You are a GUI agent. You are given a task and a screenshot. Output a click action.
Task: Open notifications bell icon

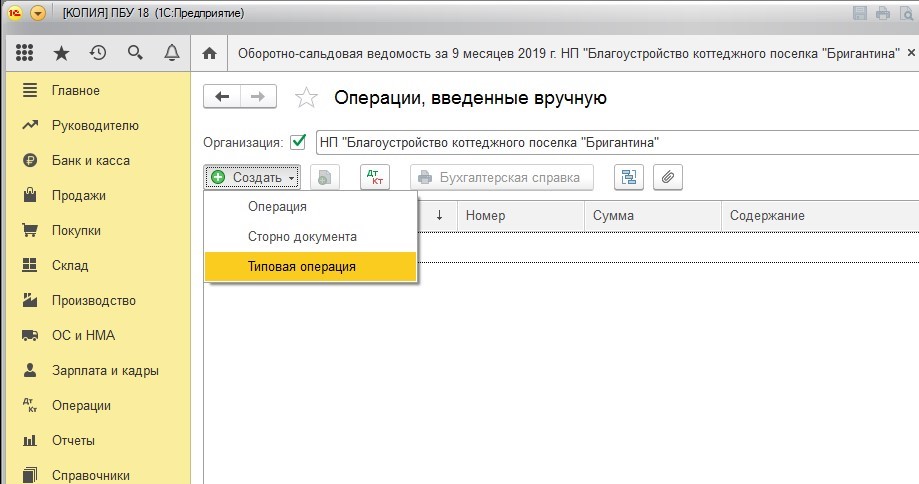171,53
